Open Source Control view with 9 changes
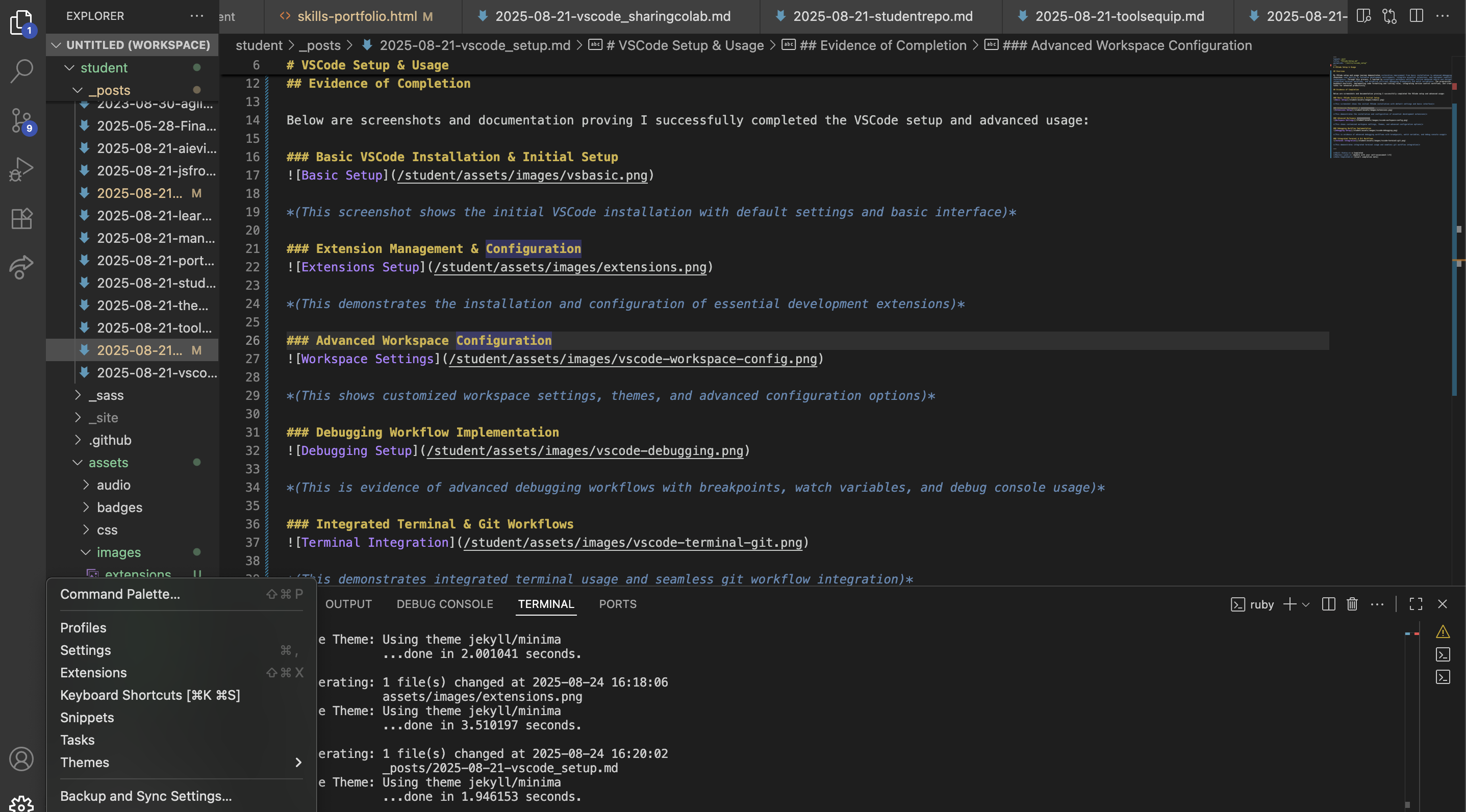This screenshot has width=1466, height=812. coord(21,121)
